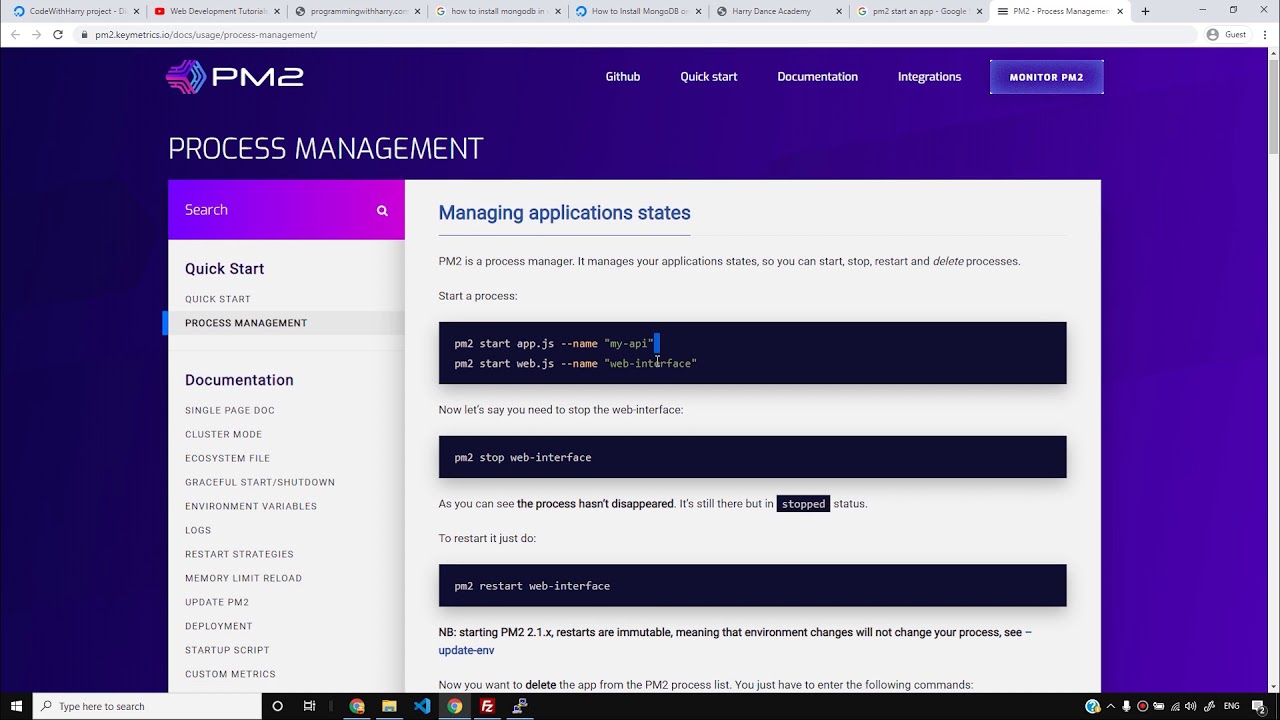The height and width of the screenshot is (720, 1280).
Task: Click the page vertical scrollbar thumb
Action: [x=1273, y=107]
